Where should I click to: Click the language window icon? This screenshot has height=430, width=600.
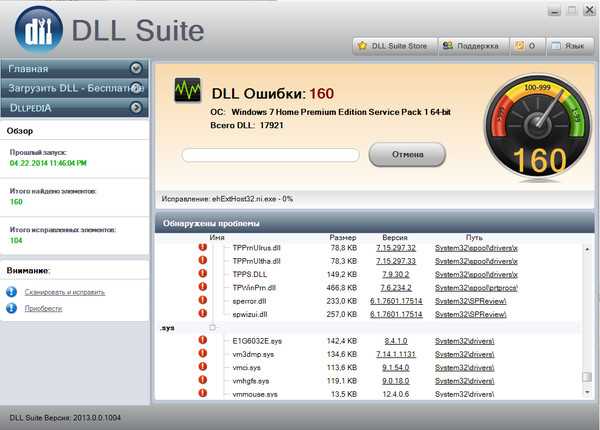pyautogui.click(x=556, y=46)
